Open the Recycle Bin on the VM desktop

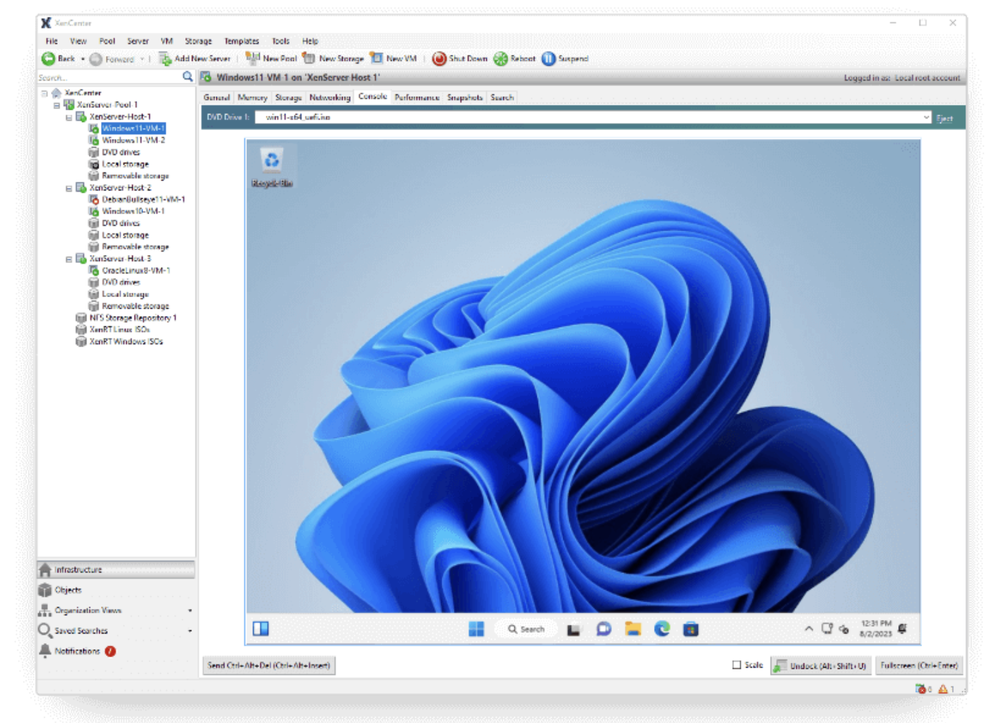(272, 167)
